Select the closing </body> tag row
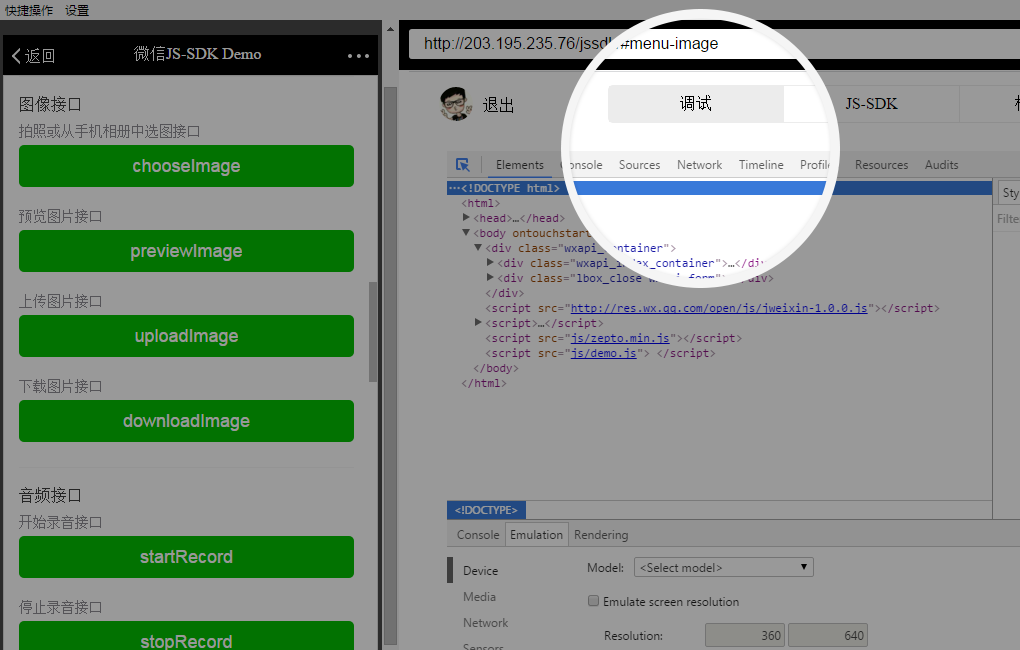The image size is (1020, 650). [x=496, y=368]
